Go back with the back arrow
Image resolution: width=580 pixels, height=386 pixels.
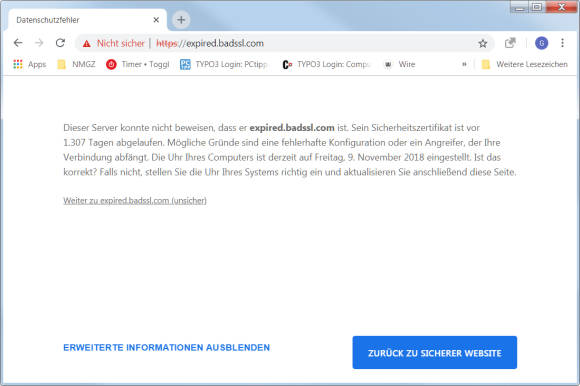[18, 43]
